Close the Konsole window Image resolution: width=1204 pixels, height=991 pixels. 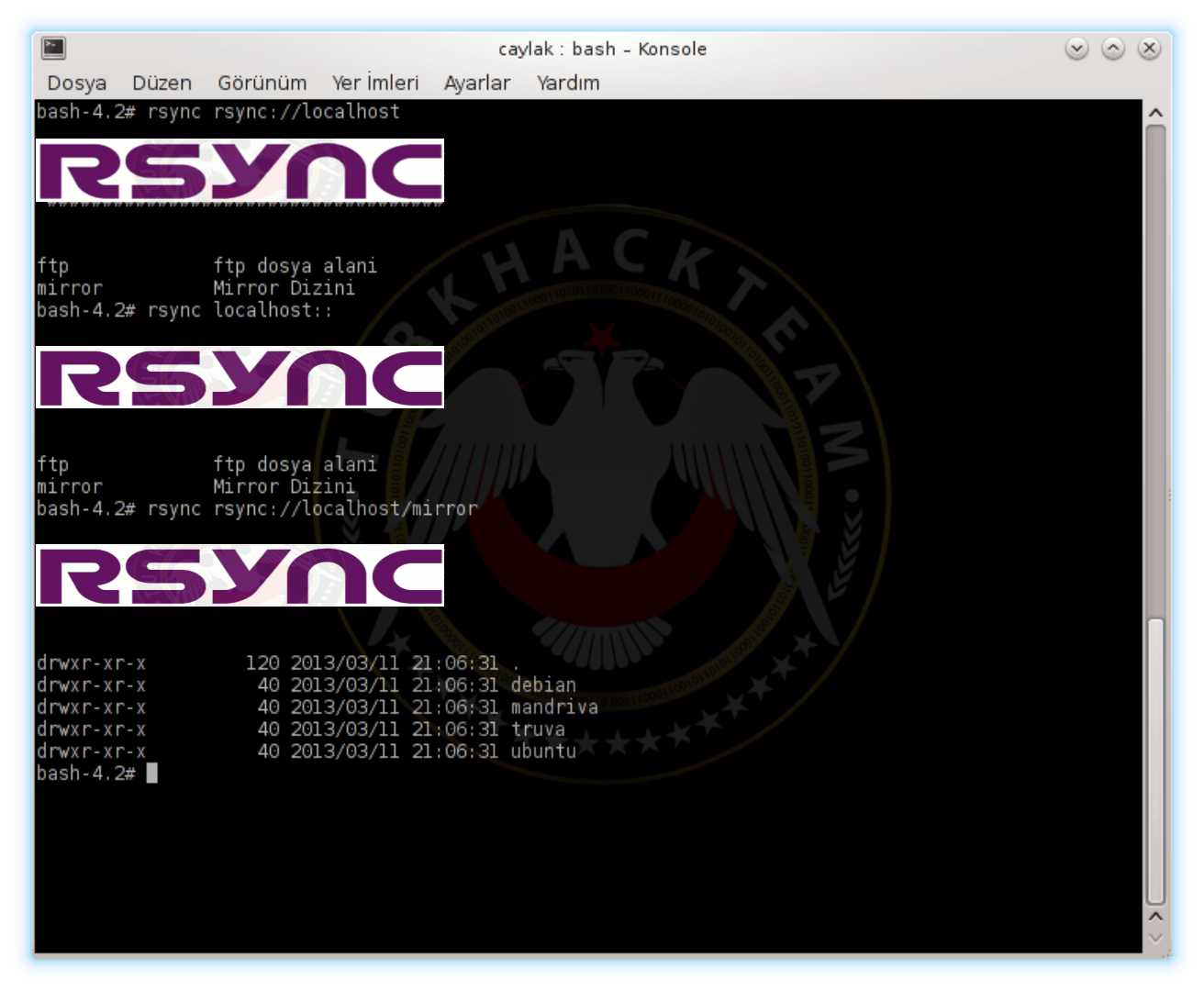tap(1148, 48)
